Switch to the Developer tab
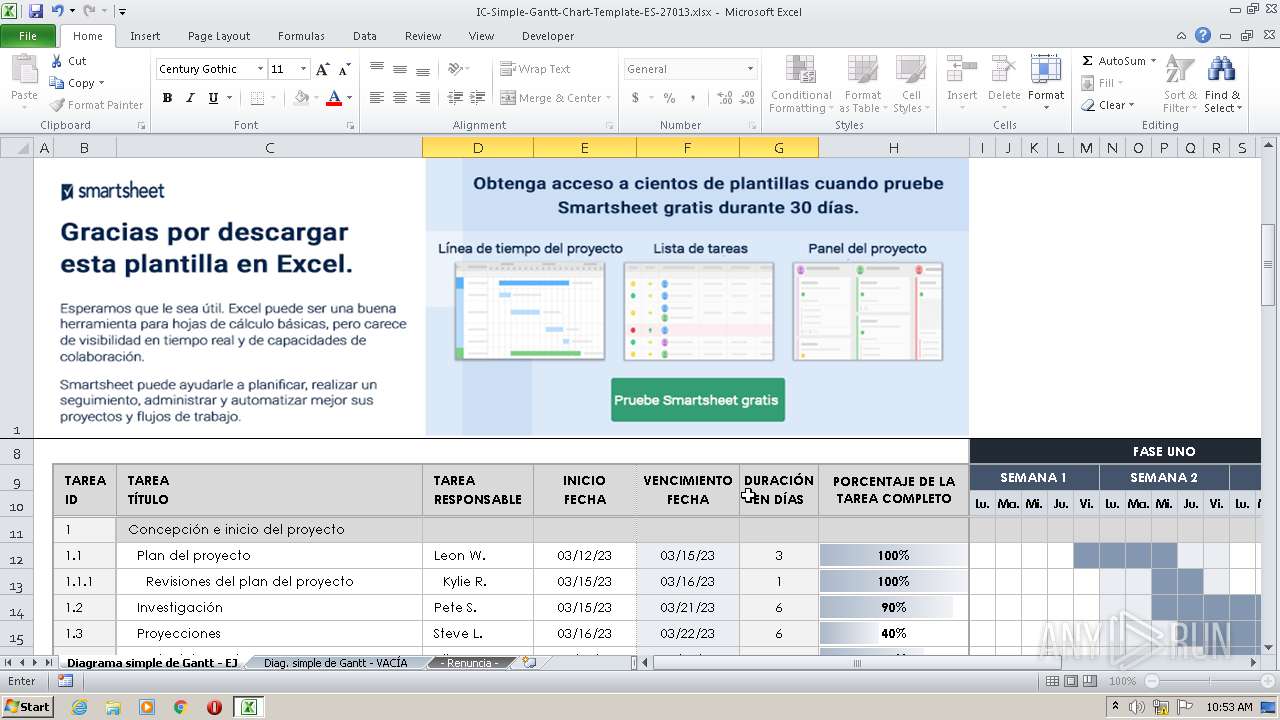1280x720 pixels. coord(548,36)
